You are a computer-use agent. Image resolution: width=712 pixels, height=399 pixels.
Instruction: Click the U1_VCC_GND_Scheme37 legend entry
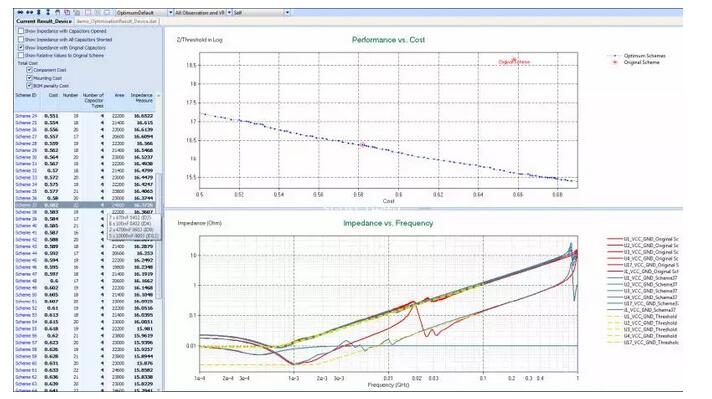click(x=643, y=278)
